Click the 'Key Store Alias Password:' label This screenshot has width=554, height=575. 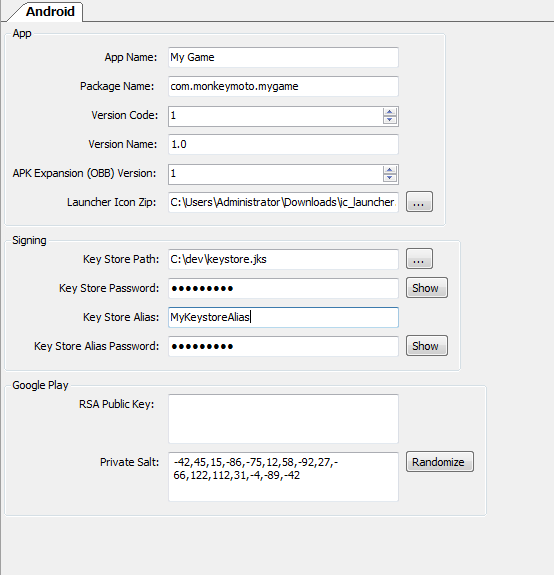[96, 346]
